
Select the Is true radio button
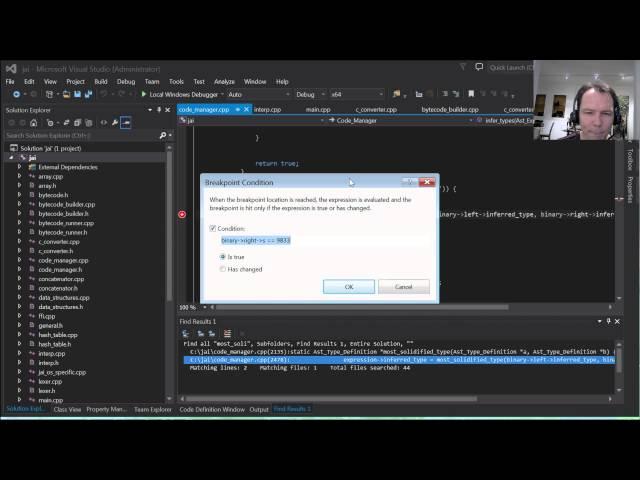[x=223, y=257]
